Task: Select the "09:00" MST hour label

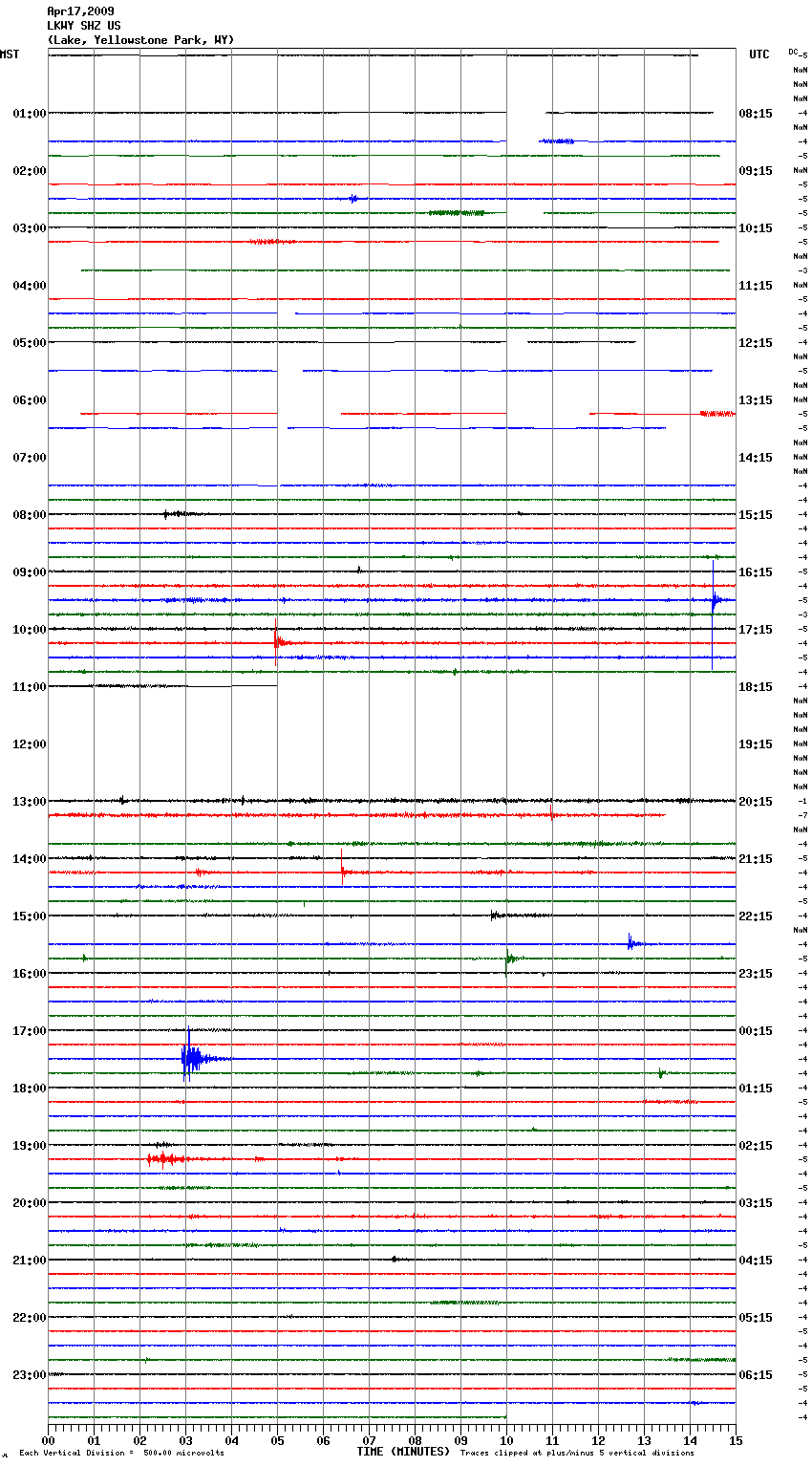Action: pos(30,572)
